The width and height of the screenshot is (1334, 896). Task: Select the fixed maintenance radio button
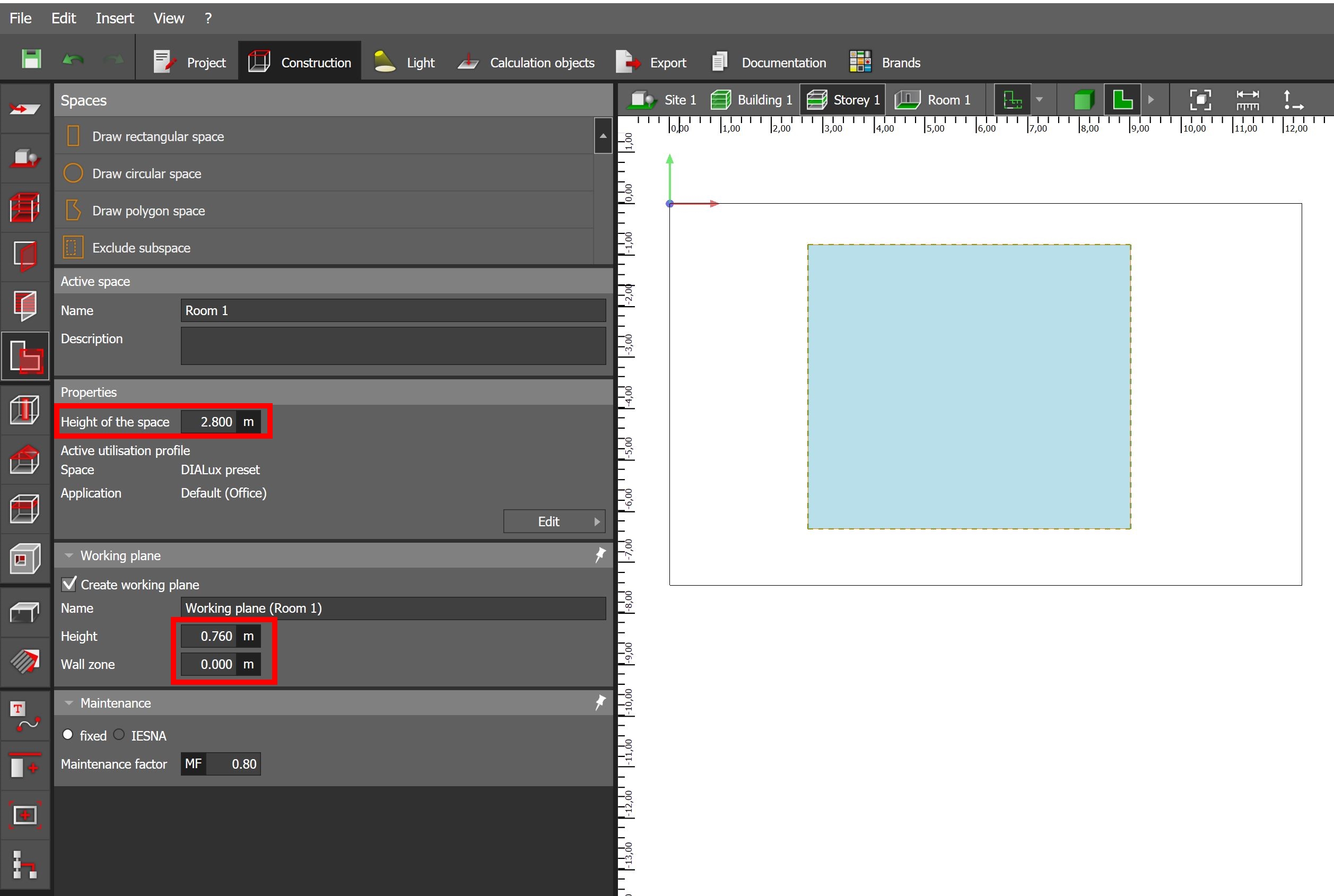68,735
